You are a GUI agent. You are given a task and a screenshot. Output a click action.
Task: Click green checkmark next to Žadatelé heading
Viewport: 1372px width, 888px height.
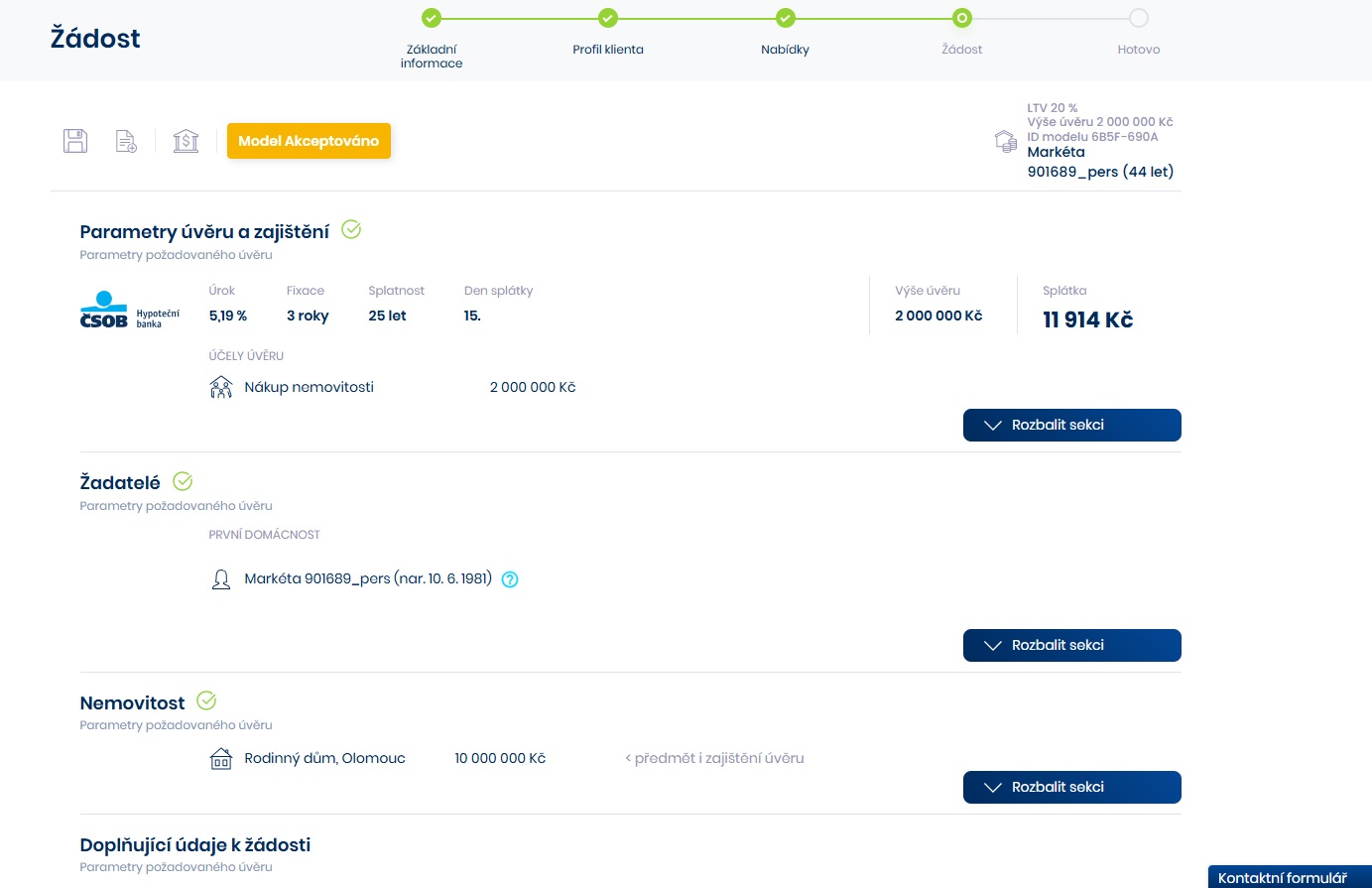[183, 482]
